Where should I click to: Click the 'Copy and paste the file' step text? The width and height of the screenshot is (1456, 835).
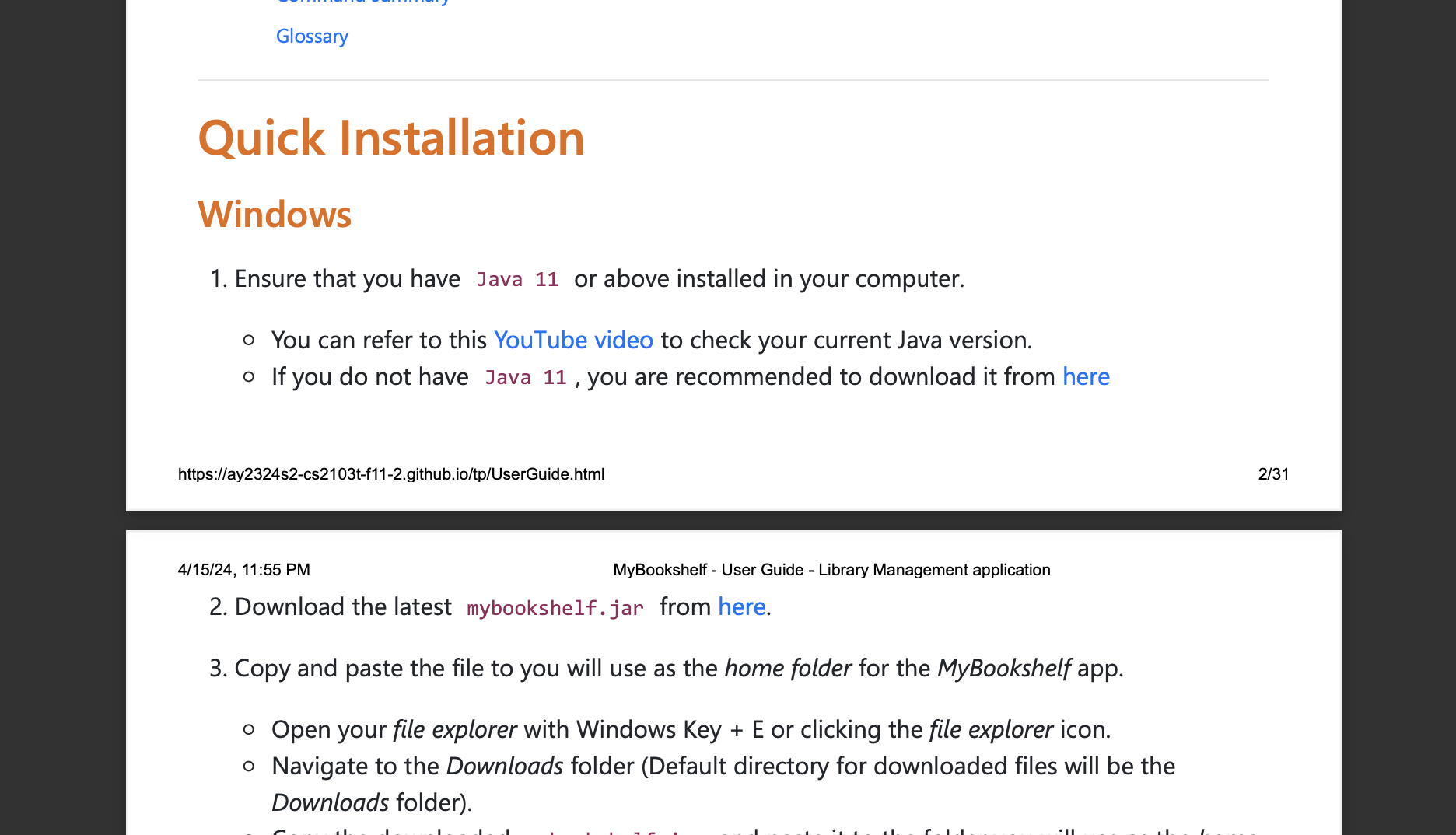click(679, 669)
